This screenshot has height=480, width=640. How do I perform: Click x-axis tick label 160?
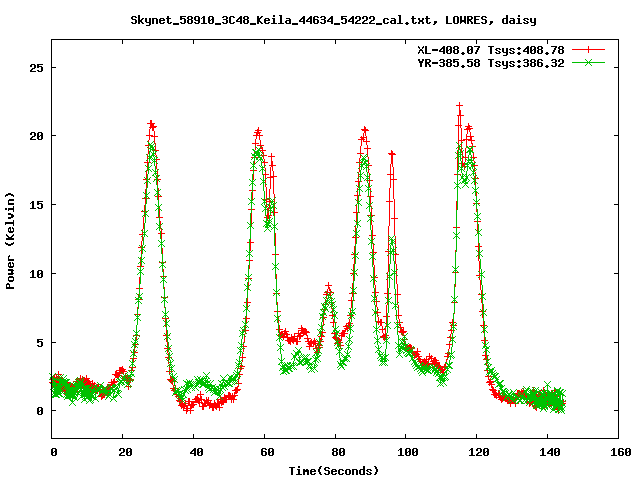(x=621, y=452)
